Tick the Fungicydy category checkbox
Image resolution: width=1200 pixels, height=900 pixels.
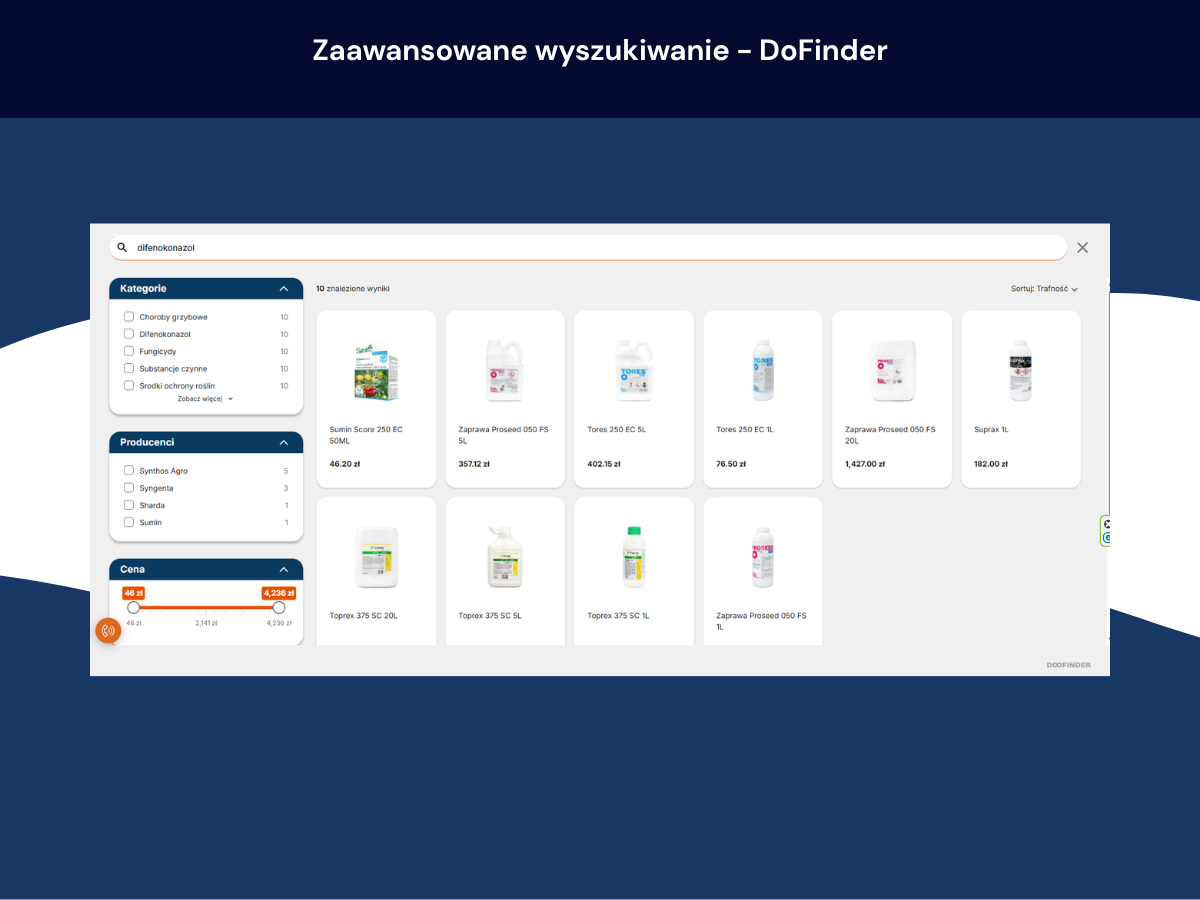click(129, 351)
